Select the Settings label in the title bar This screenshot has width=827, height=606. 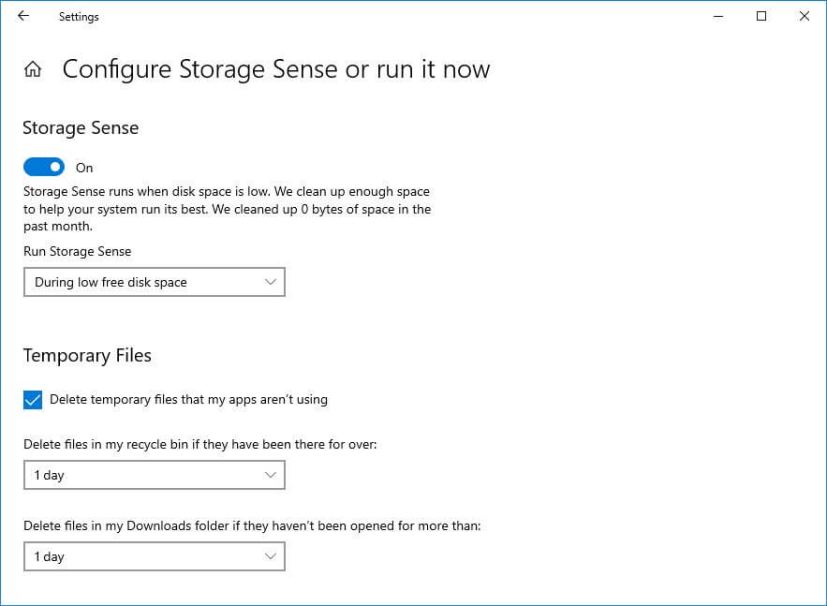[79, 16]
